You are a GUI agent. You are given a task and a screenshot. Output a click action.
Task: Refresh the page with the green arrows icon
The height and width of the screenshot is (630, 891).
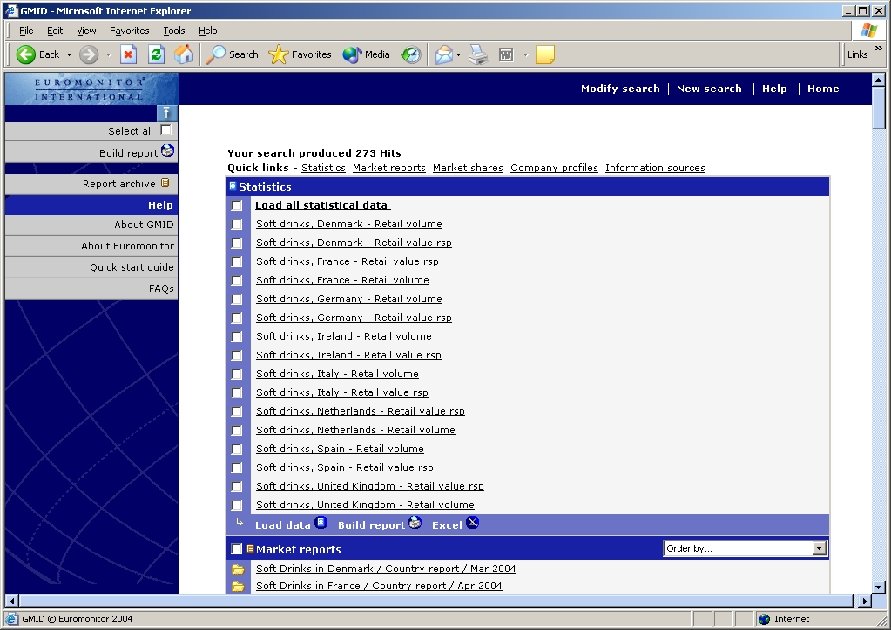coord(156,55)
